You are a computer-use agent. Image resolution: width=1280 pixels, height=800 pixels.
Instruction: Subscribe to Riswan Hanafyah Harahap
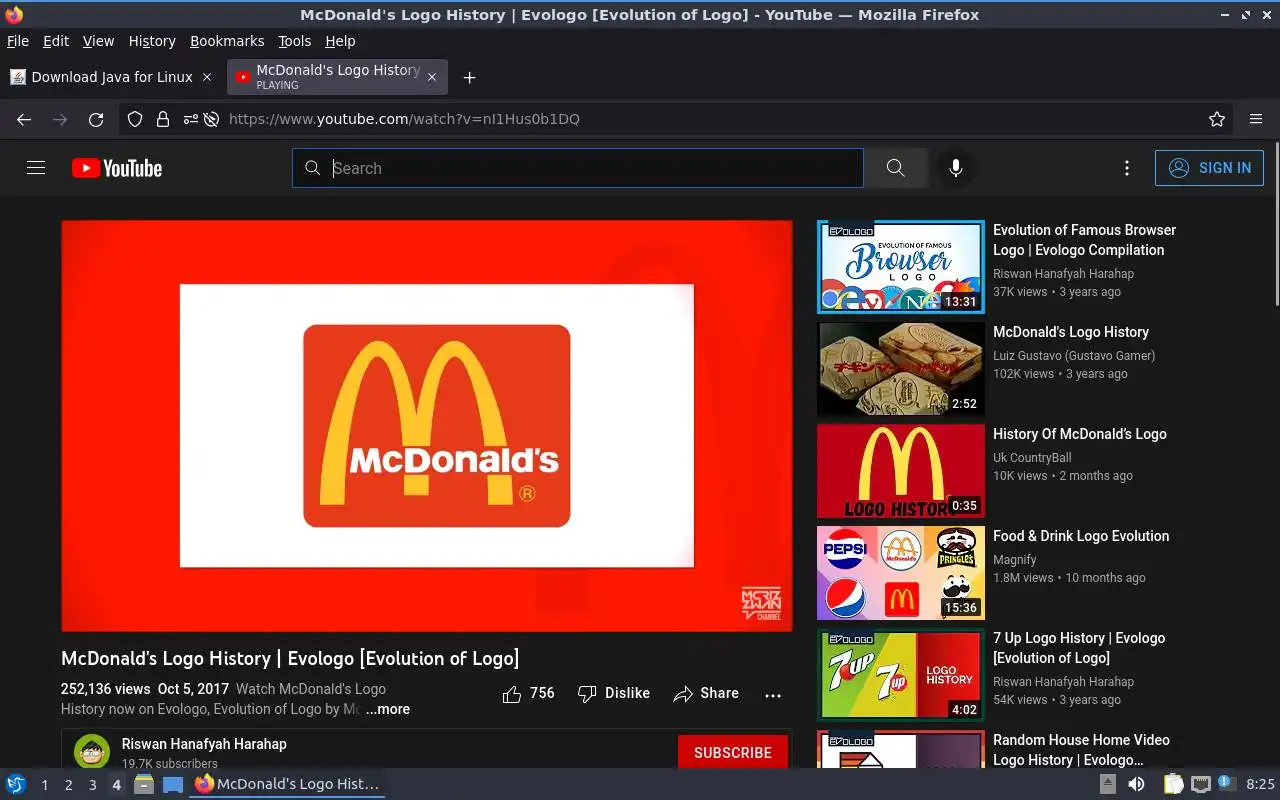click(733, 752)
